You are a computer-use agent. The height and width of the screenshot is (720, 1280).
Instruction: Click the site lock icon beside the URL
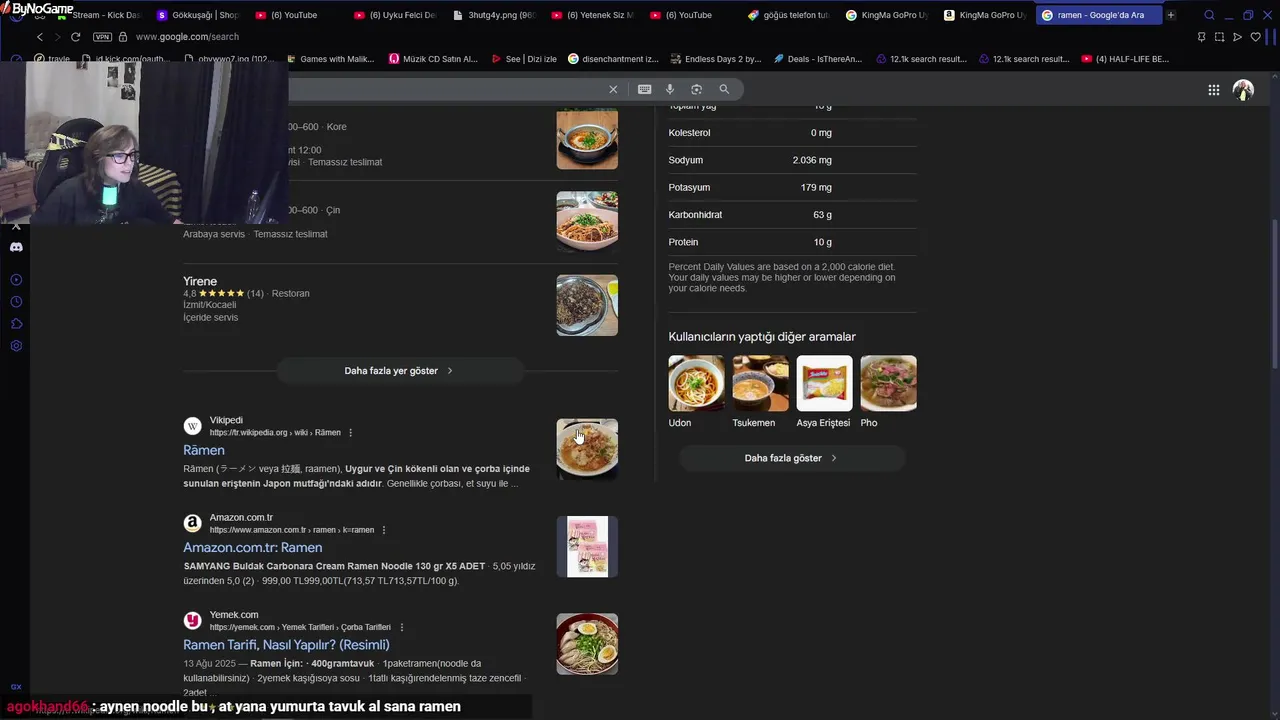(123, 37)
